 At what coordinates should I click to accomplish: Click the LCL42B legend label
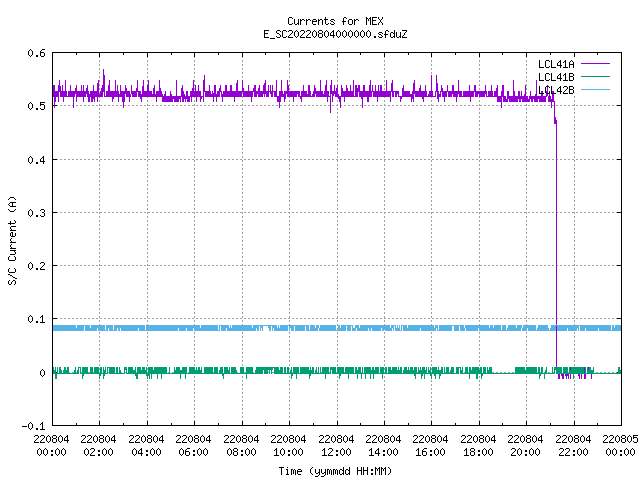click(556, 90)
